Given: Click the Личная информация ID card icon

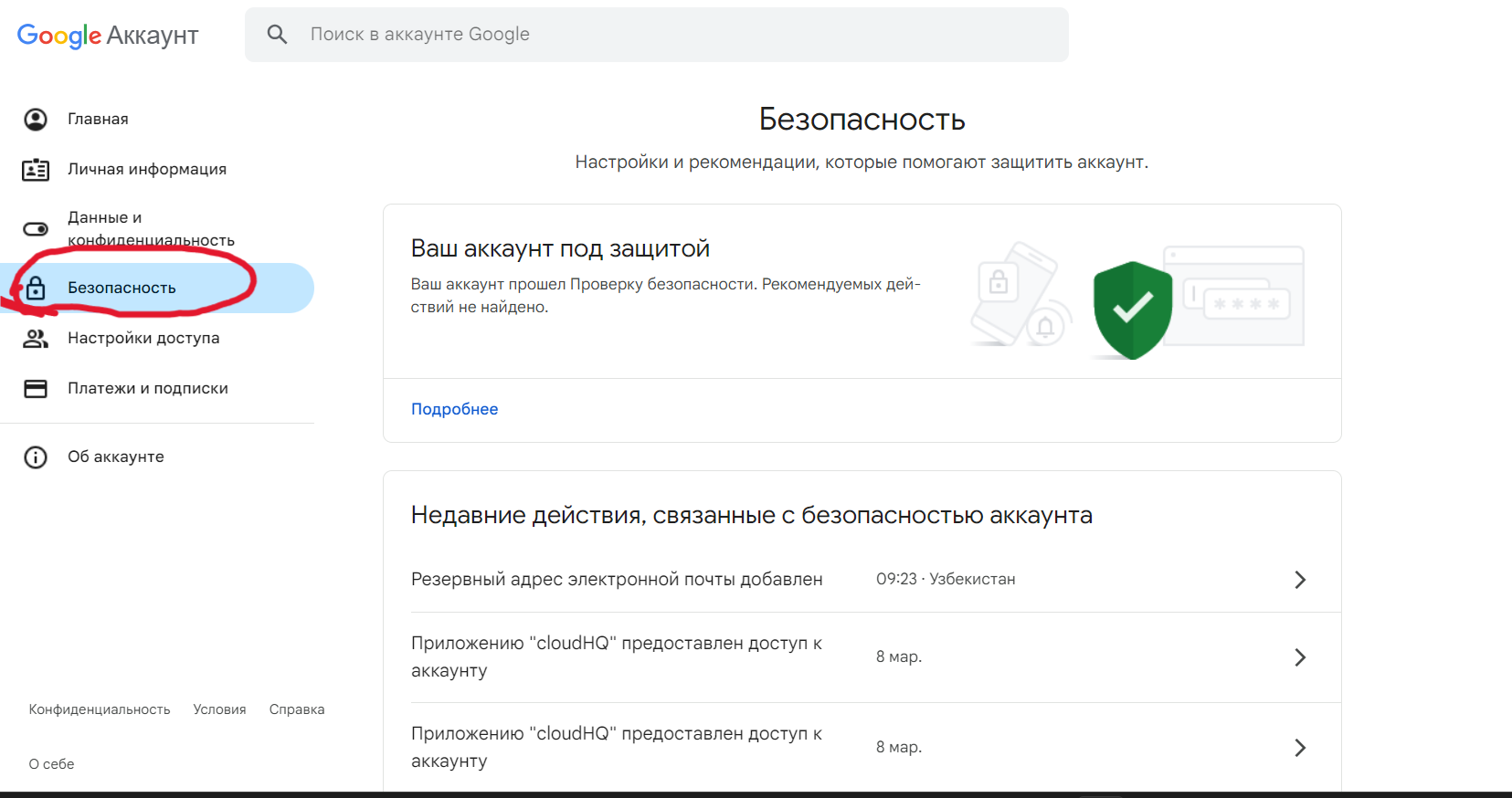Looking at the screenshot, I should tap(36, 170).
